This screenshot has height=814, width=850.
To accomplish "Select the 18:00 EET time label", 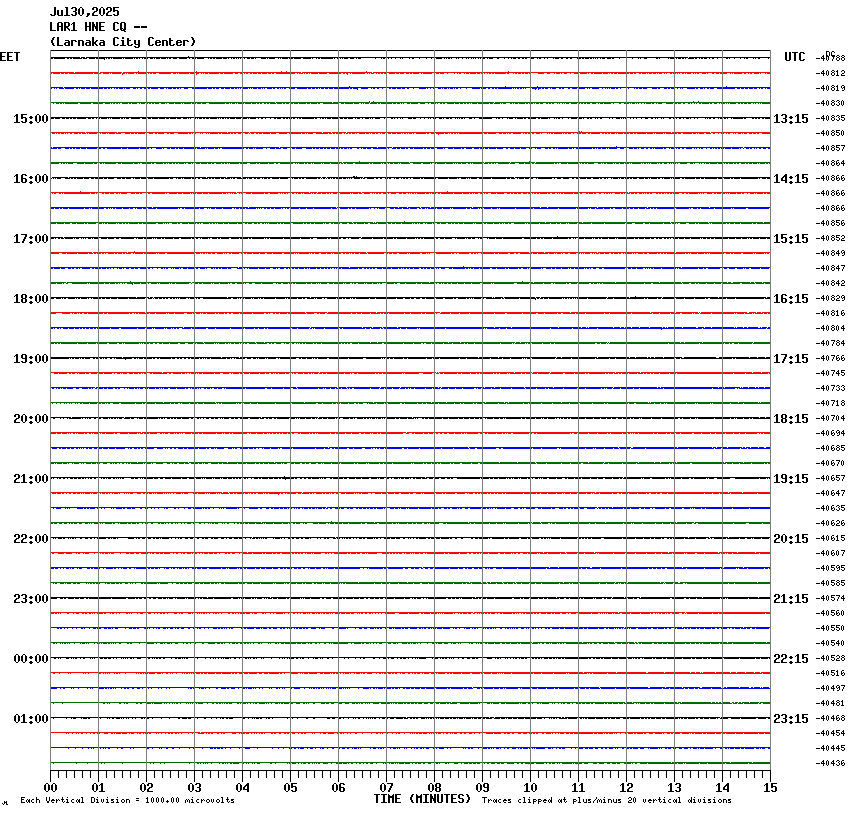I will click(31, 299).
